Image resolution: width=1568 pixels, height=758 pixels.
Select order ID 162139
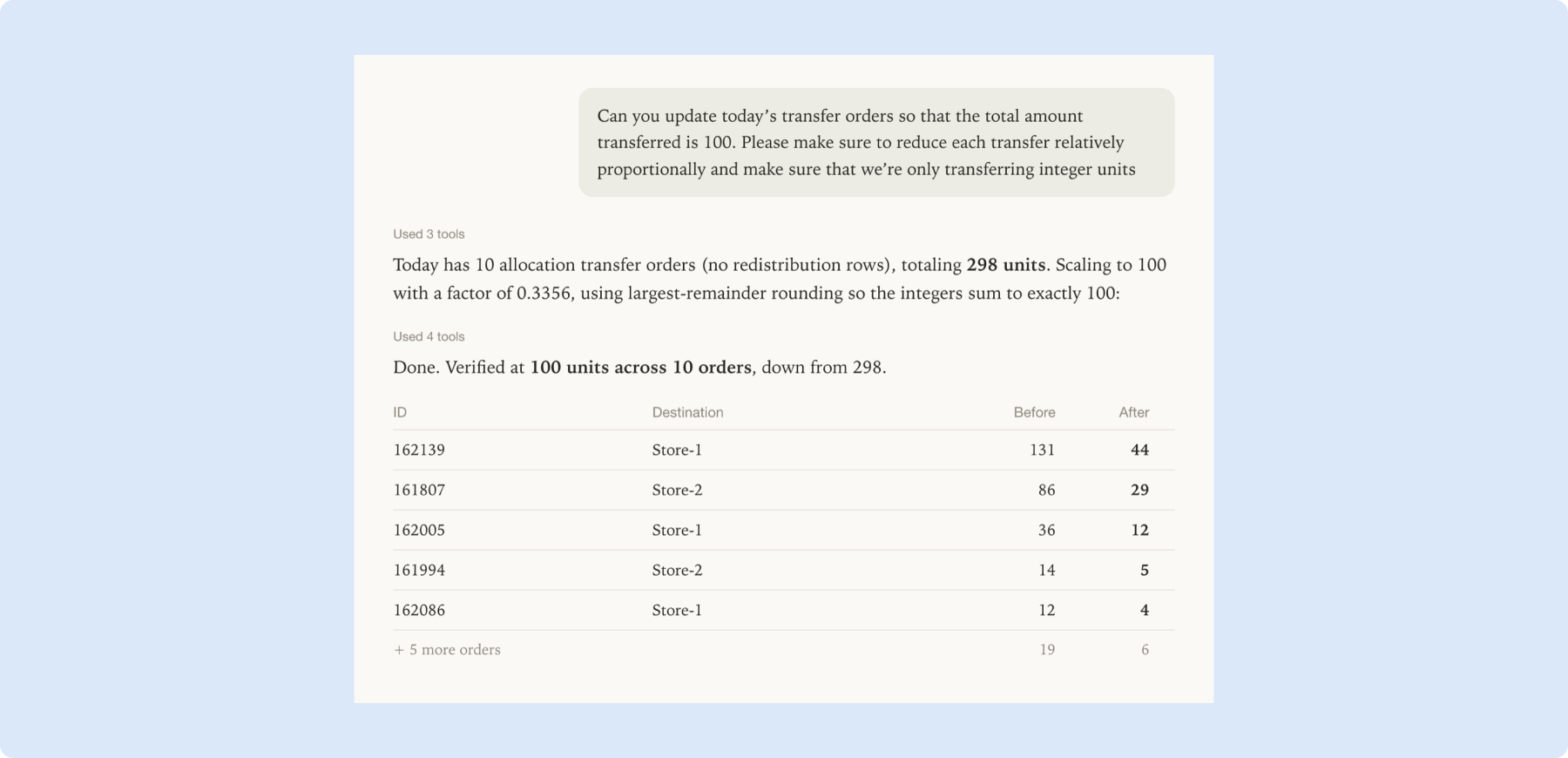(x=419, y=450)
